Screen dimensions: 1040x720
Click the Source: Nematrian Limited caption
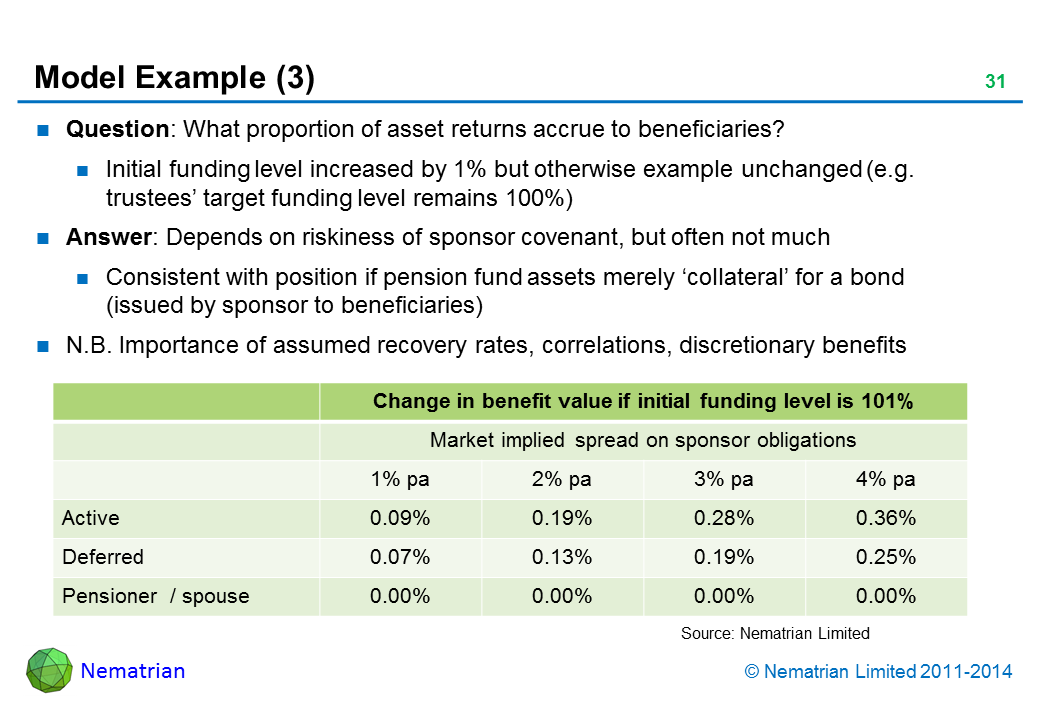775,633
